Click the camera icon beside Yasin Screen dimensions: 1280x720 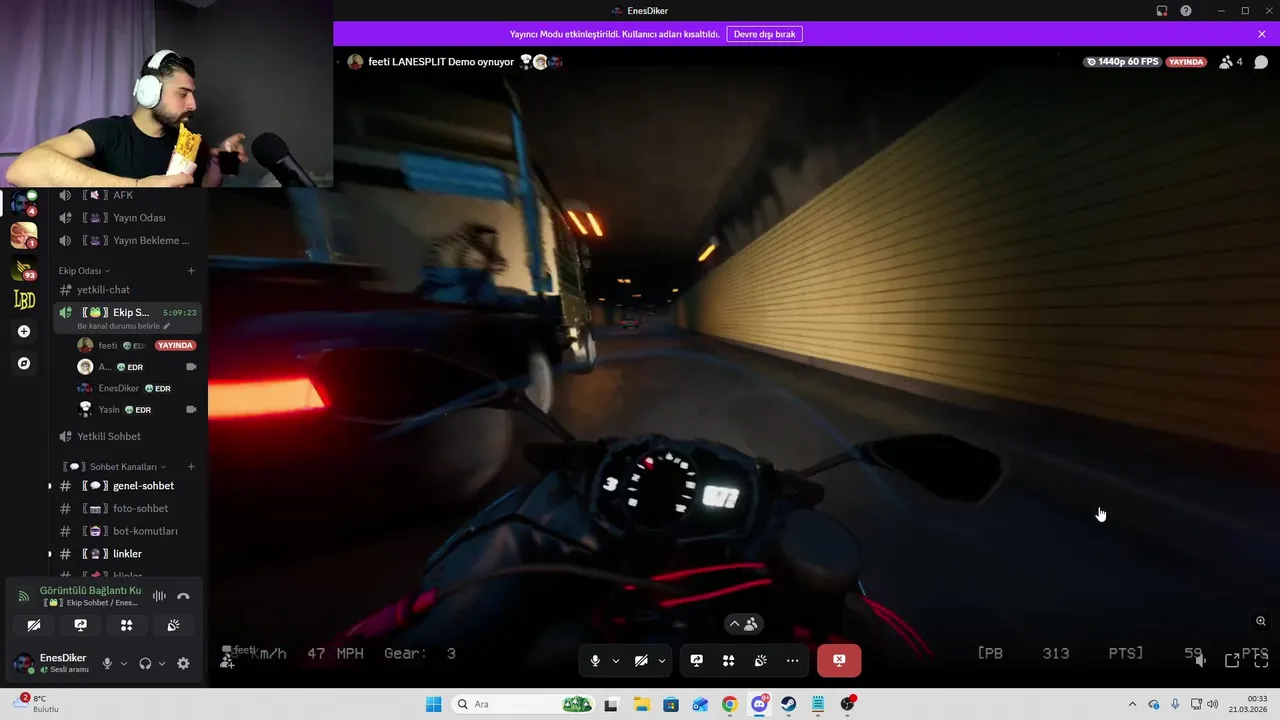click(191, 410)
